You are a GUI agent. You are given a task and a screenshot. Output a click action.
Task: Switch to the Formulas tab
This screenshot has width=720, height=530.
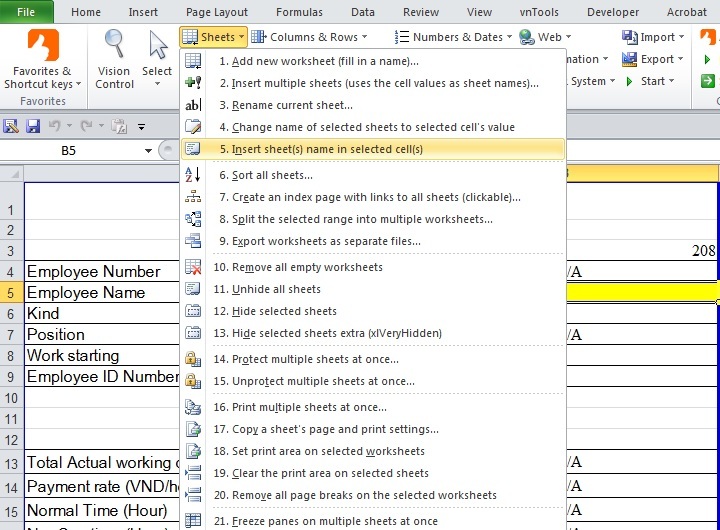tap(299, 12)
